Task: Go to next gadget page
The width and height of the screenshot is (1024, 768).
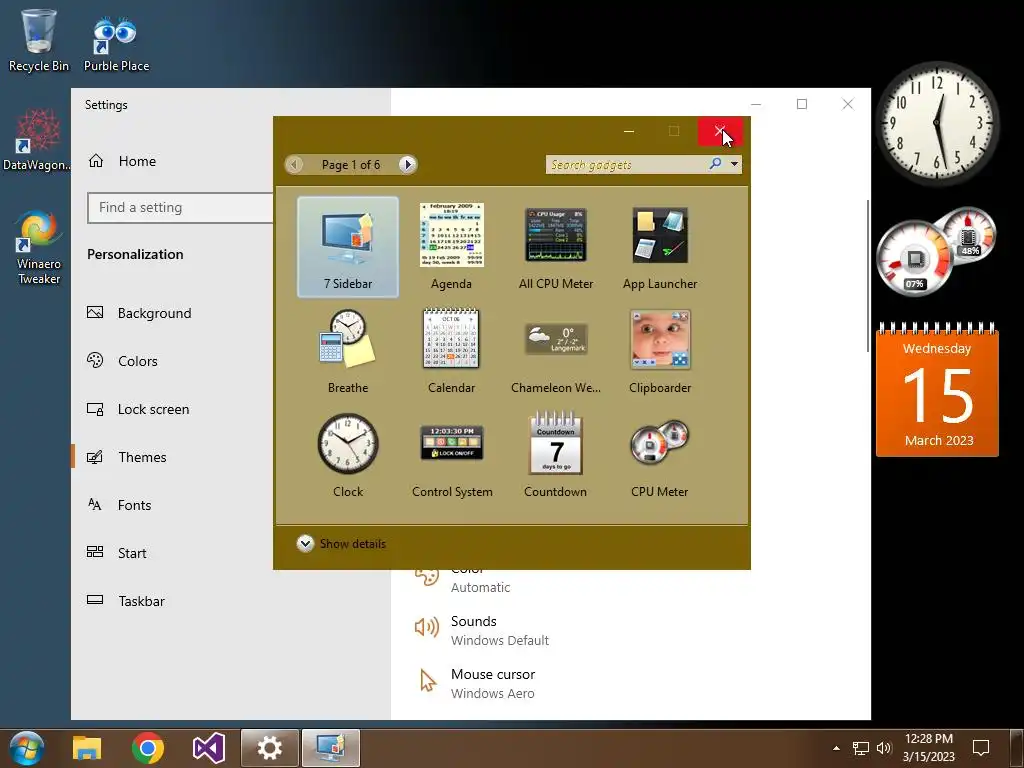Action: [x=408, y=165]
